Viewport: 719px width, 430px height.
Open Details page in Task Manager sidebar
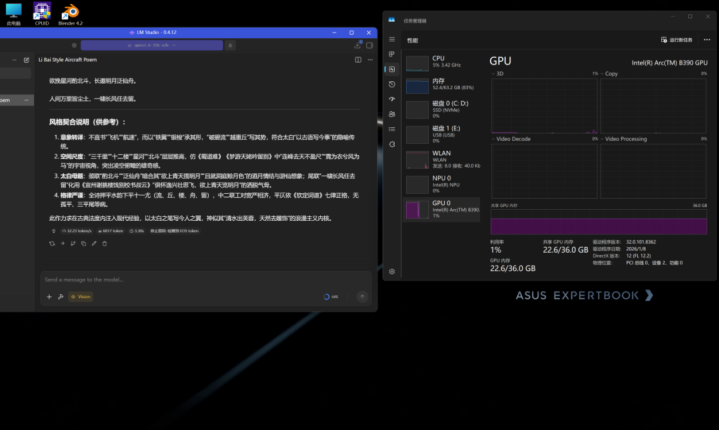(392, 129)
